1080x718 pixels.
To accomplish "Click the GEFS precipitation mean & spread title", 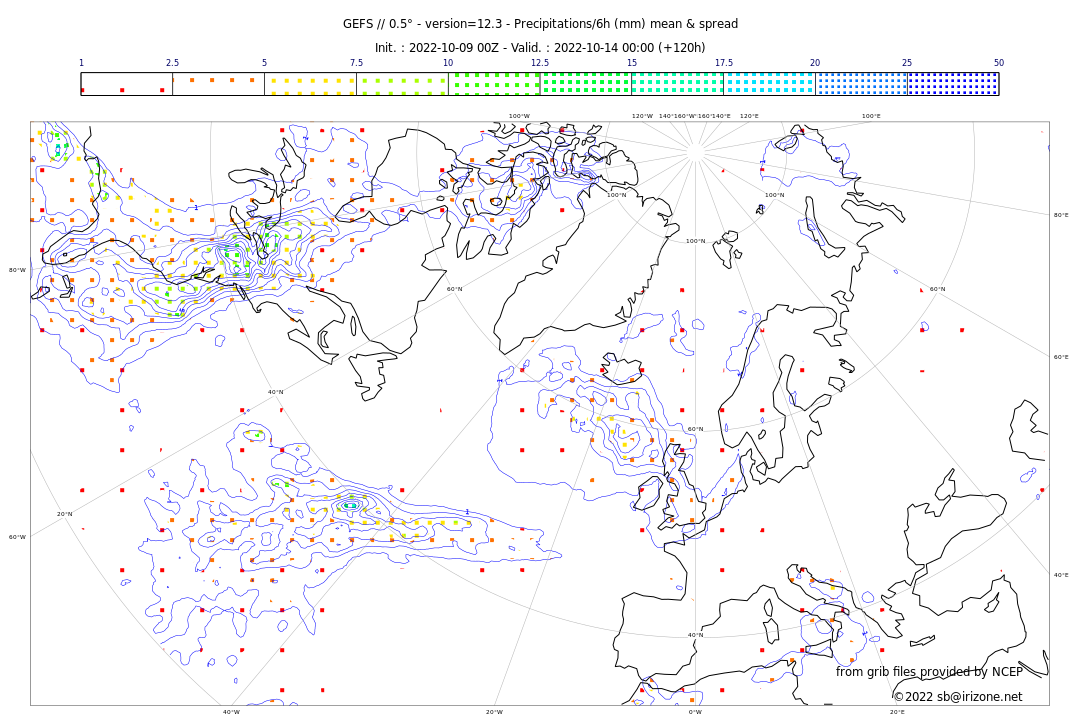I will point(540,24).
